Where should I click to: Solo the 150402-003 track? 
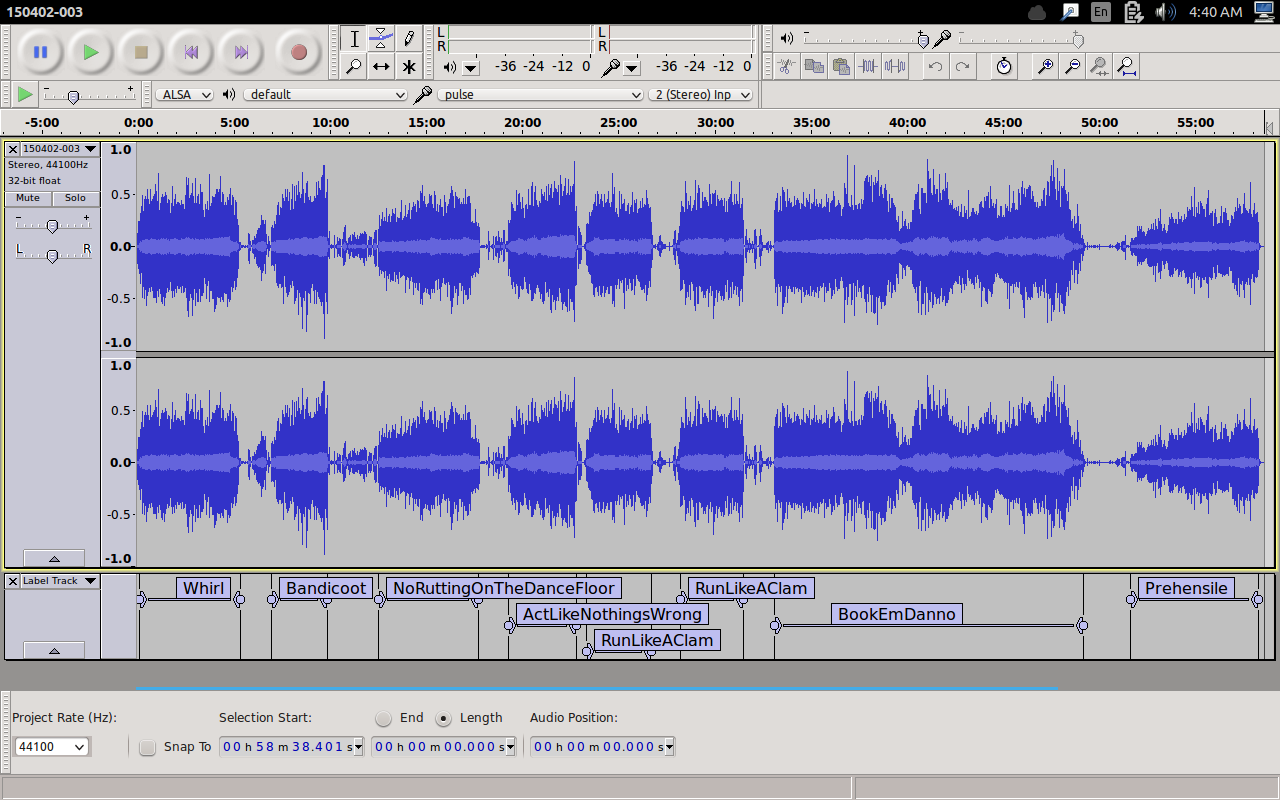[x=76, y=198]
